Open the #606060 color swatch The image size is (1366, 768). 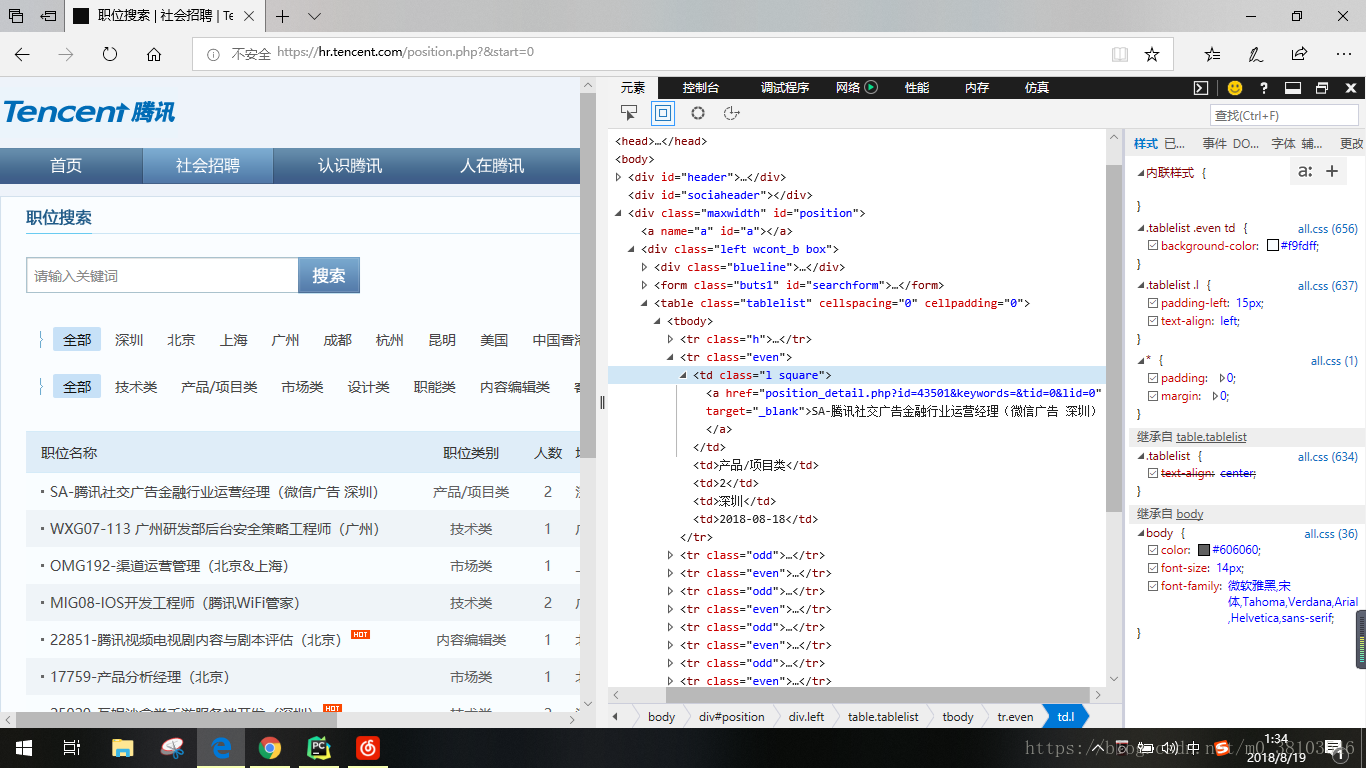pyautogui.click(x=1204, y=550)
